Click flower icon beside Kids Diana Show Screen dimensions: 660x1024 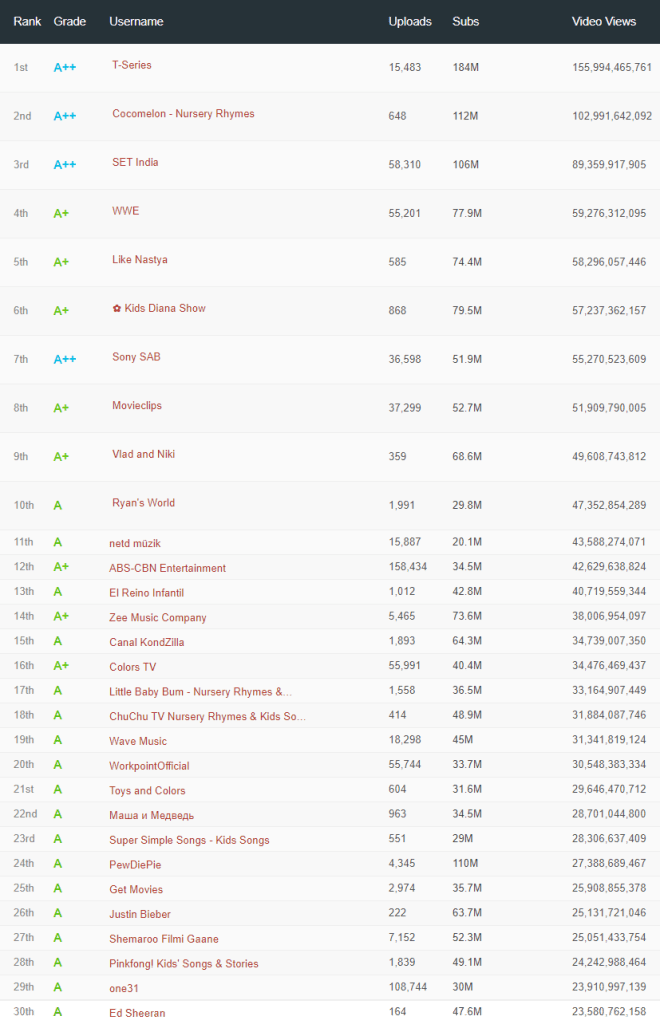[116, 309]
